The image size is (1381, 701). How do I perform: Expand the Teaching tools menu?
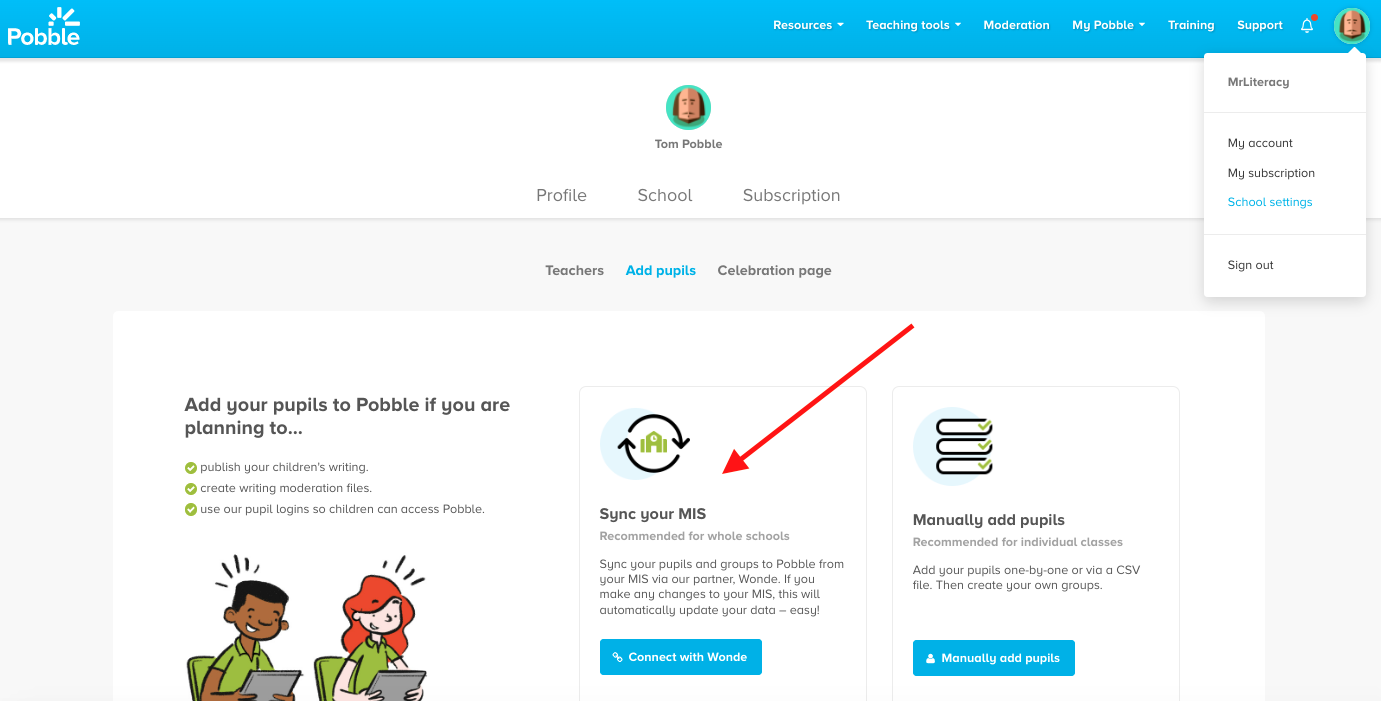click(x=911, y=25)
